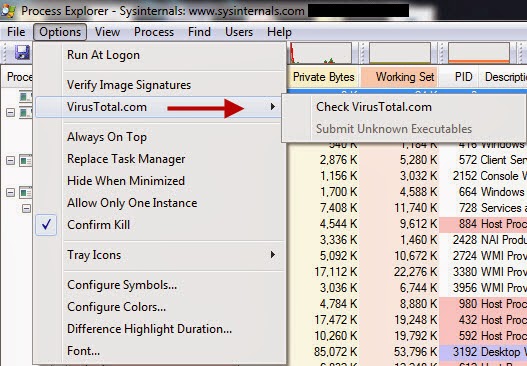
Task: Toggle Always On Top
Action: [x=159, y=137]
